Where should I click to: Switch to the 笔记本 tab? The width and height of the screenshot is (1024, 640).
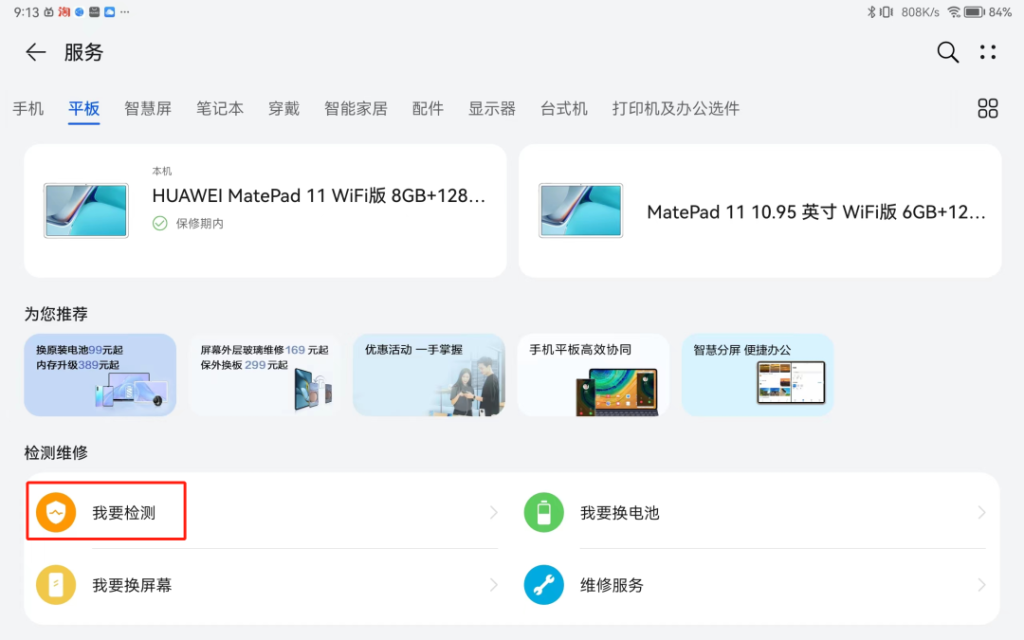click(220, 108)
